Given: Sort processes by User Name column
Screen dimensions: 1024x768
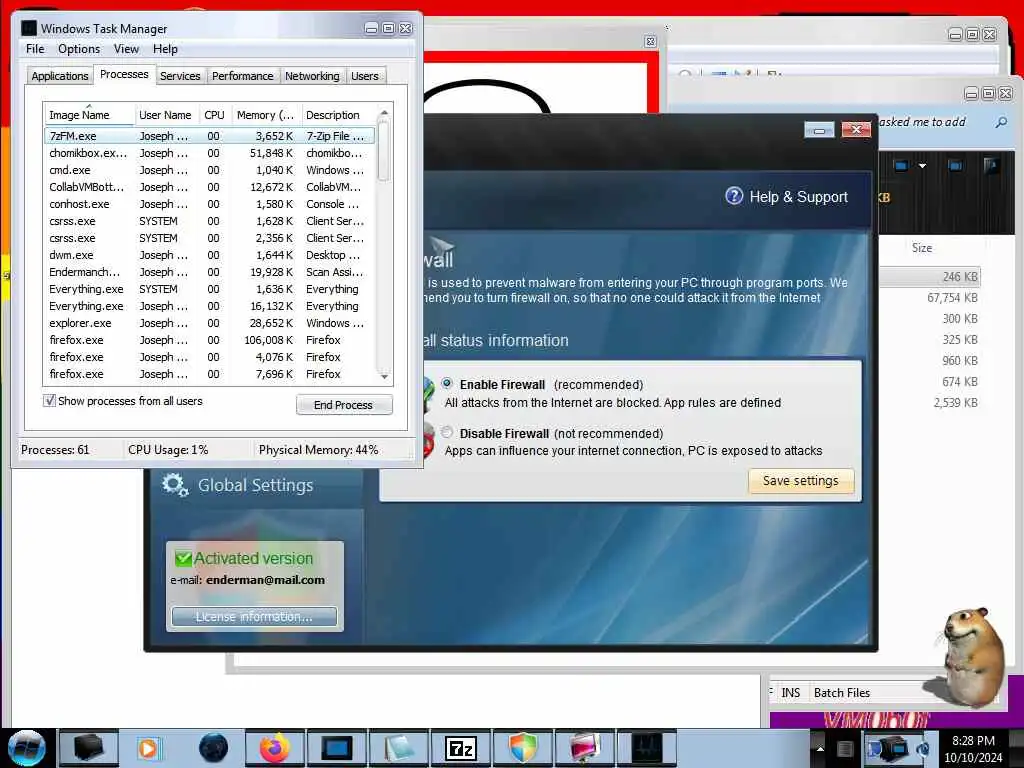Looking at the screenshot, I should click(x=166, y=115).
